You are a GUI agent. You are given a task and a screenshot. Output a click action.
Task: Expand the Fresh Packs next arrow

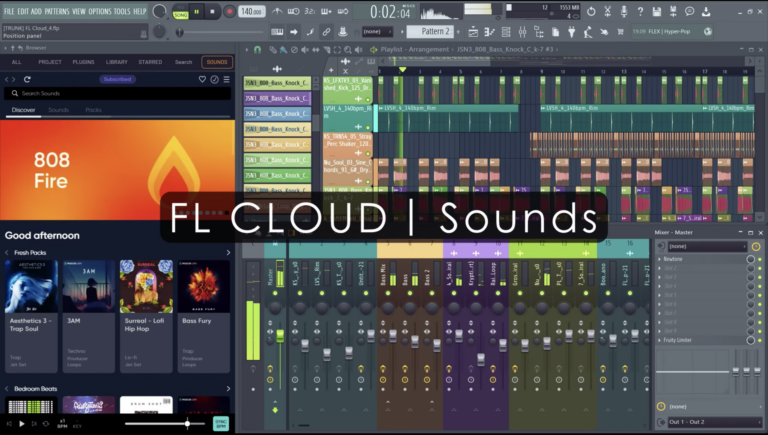[x=228, y=252]
